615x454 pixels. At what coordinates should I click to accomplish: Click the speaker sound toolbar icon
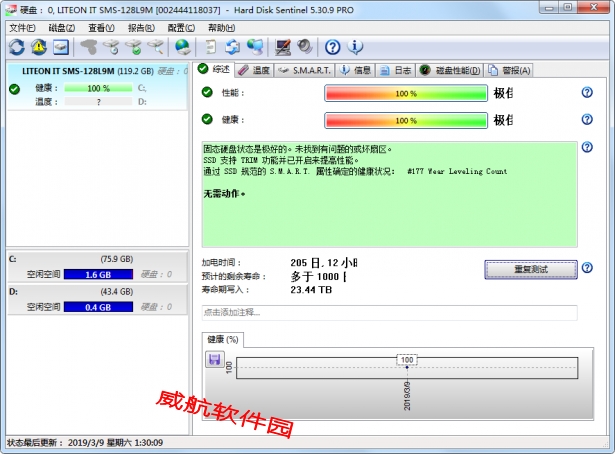tap(304, 47)
